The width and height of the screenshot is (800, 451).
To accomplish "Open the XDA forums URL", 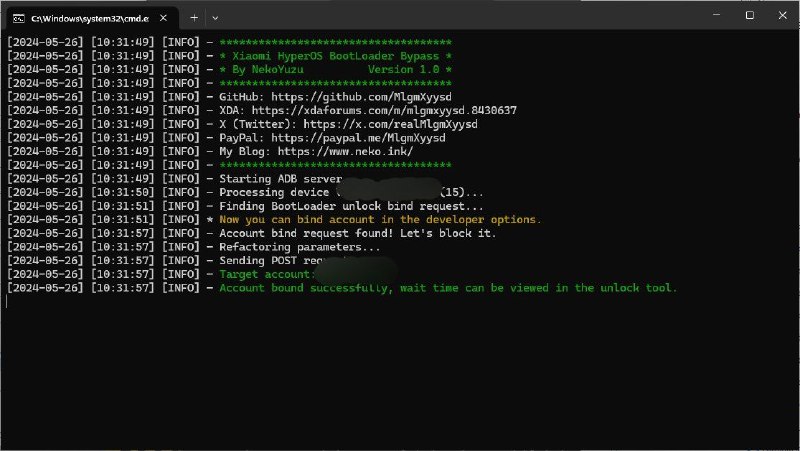I will click(383, 110).
